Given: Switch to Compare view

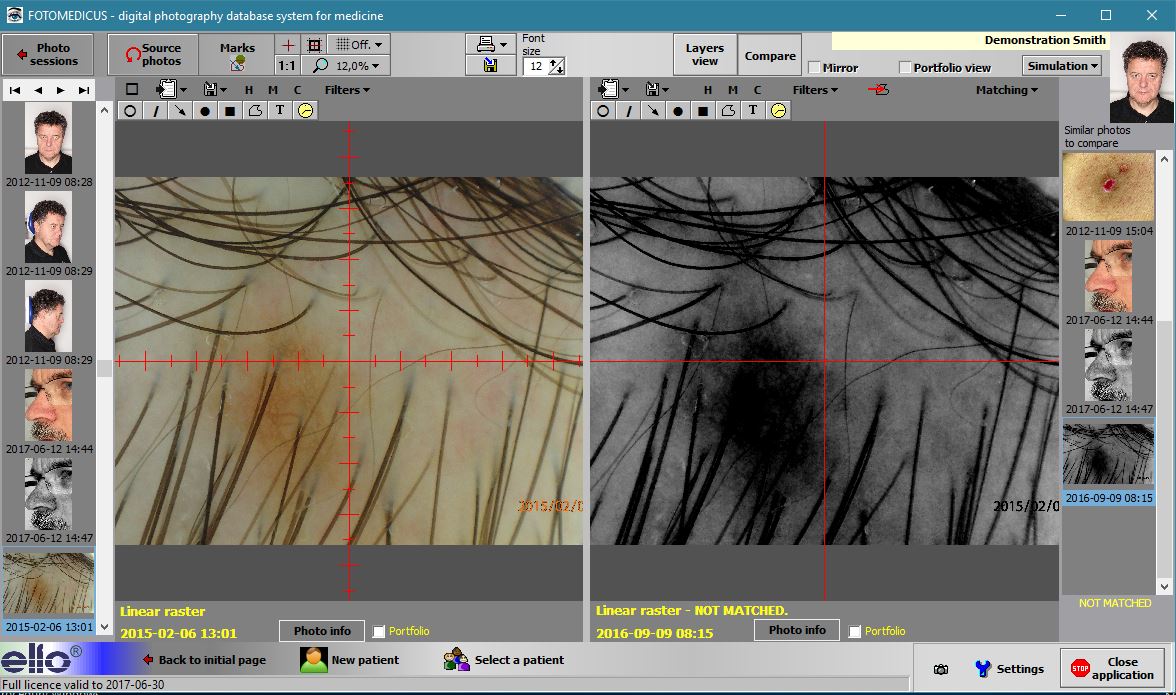Looking at the screenshot, I should (770, 55).
